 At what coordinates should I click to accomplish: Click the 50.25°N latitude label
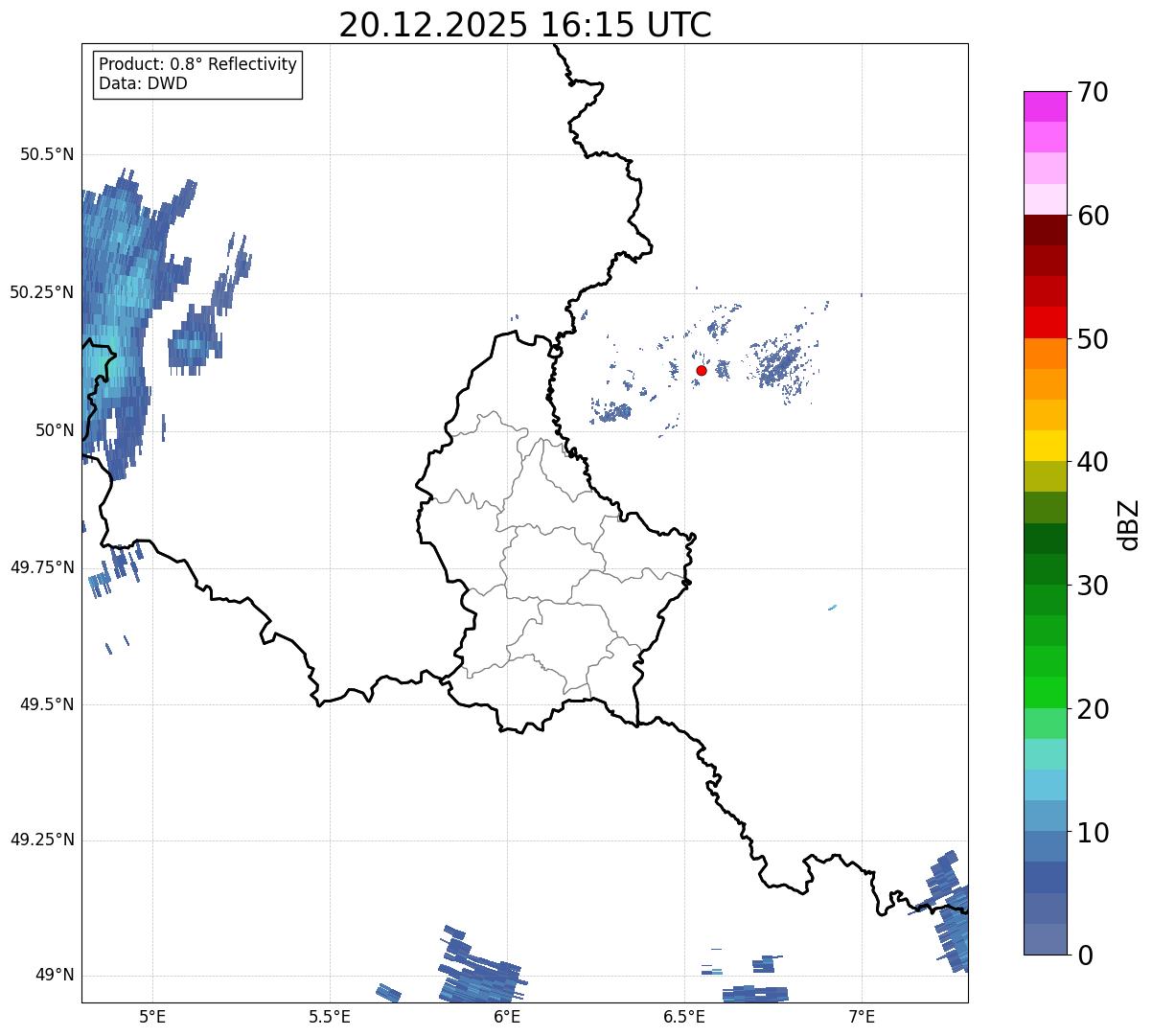pos(42,292)
